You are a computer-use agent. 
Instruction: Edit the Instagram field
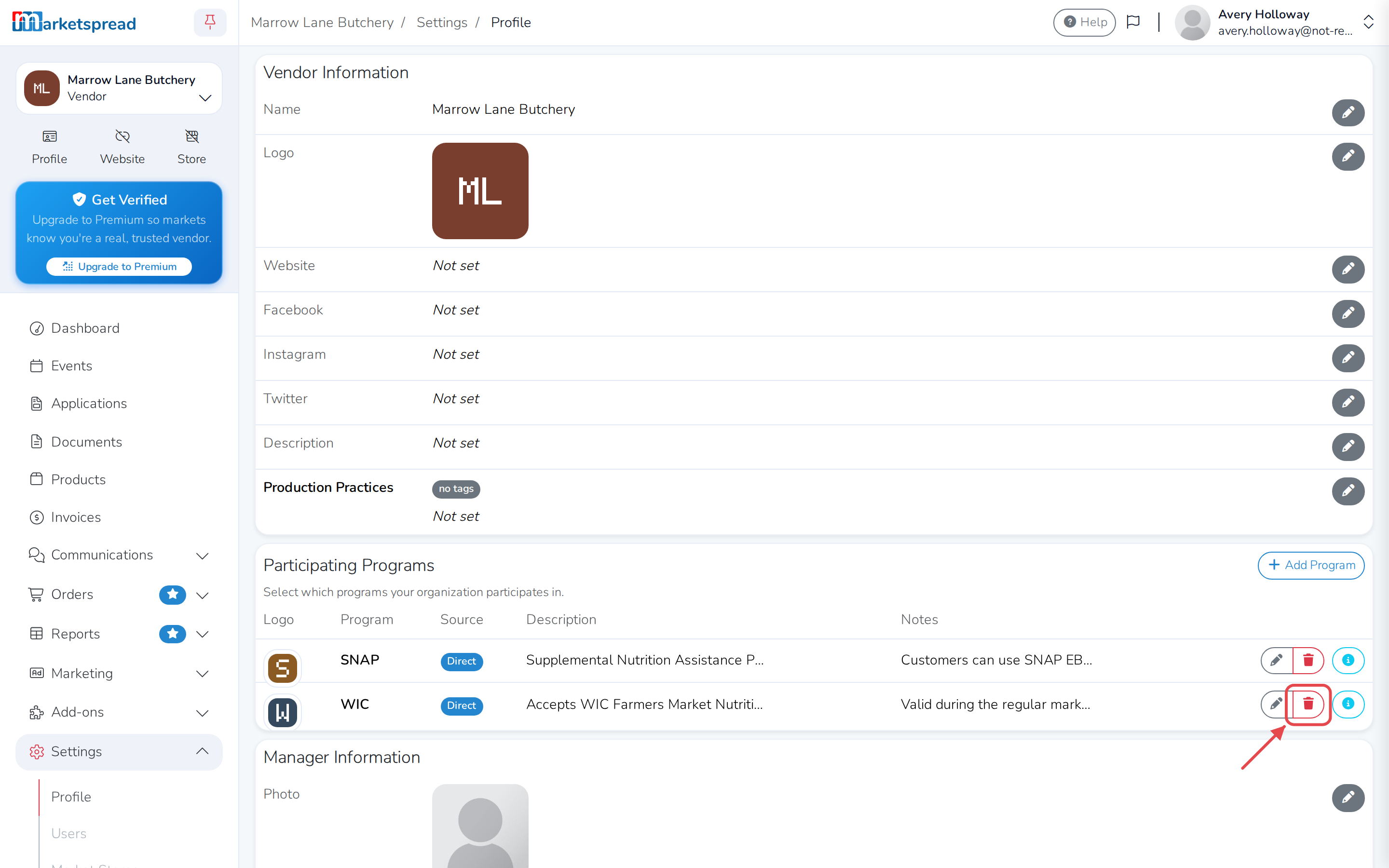1348,358
